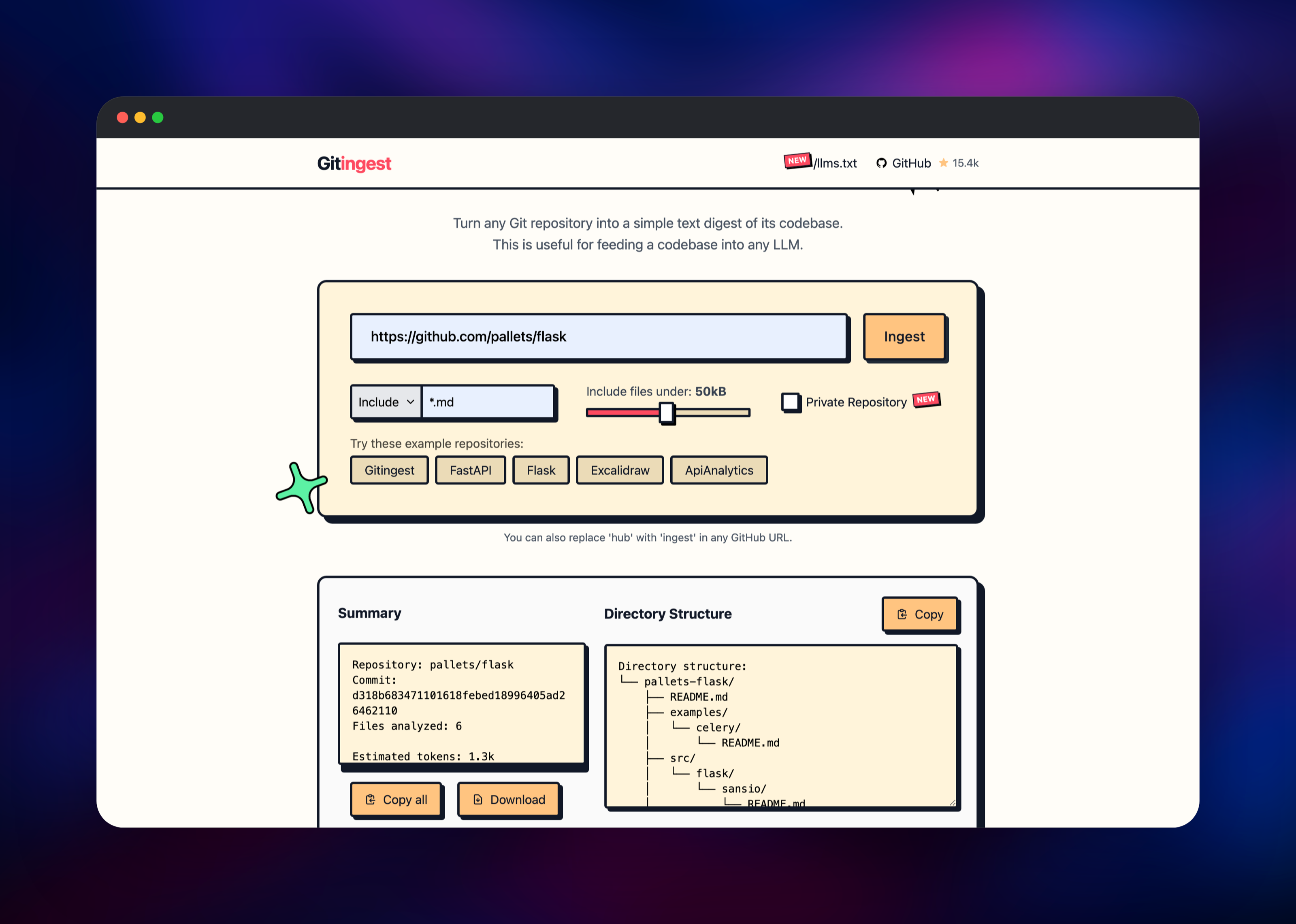Image resolution: width=1296 pixels, height=924 pixels.
Task: Click the Directory Structure heading
Action: [x=667, y=614]
